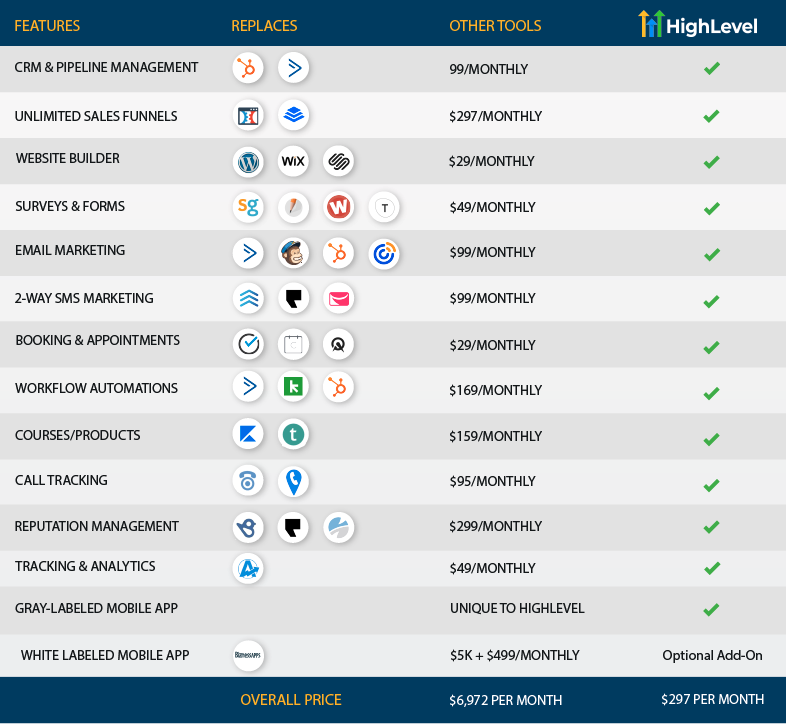Click the Typeform 'T' icon
The height and width of the screenshot is (725, 786).
pyautogui.click(x=384, y=207)
